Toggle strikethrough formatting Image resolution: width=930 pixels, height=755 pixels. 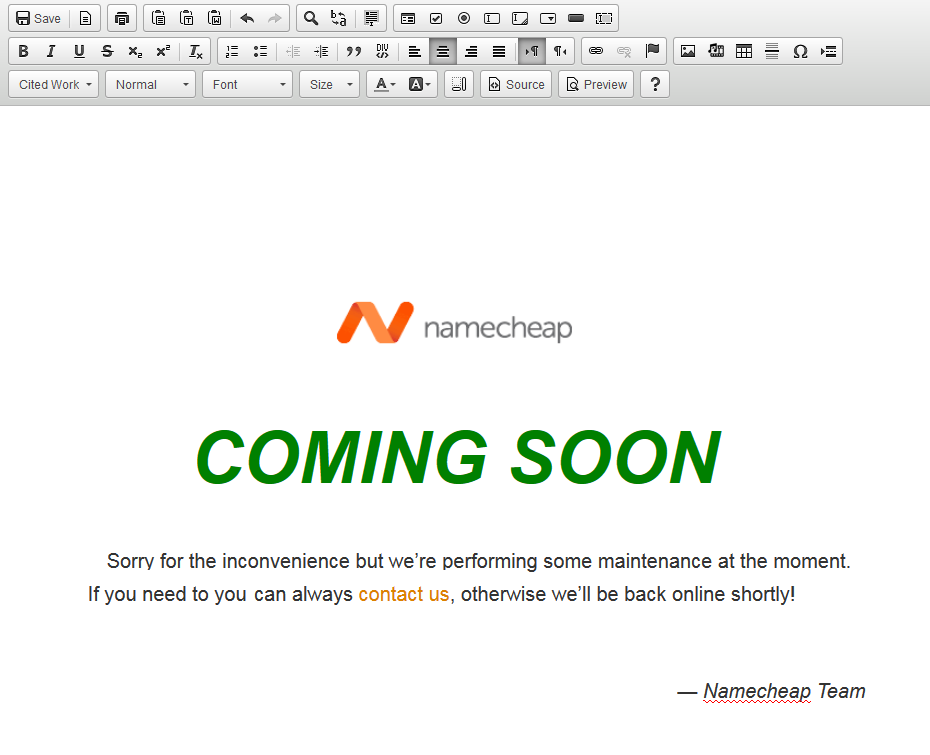click(107, 52)
